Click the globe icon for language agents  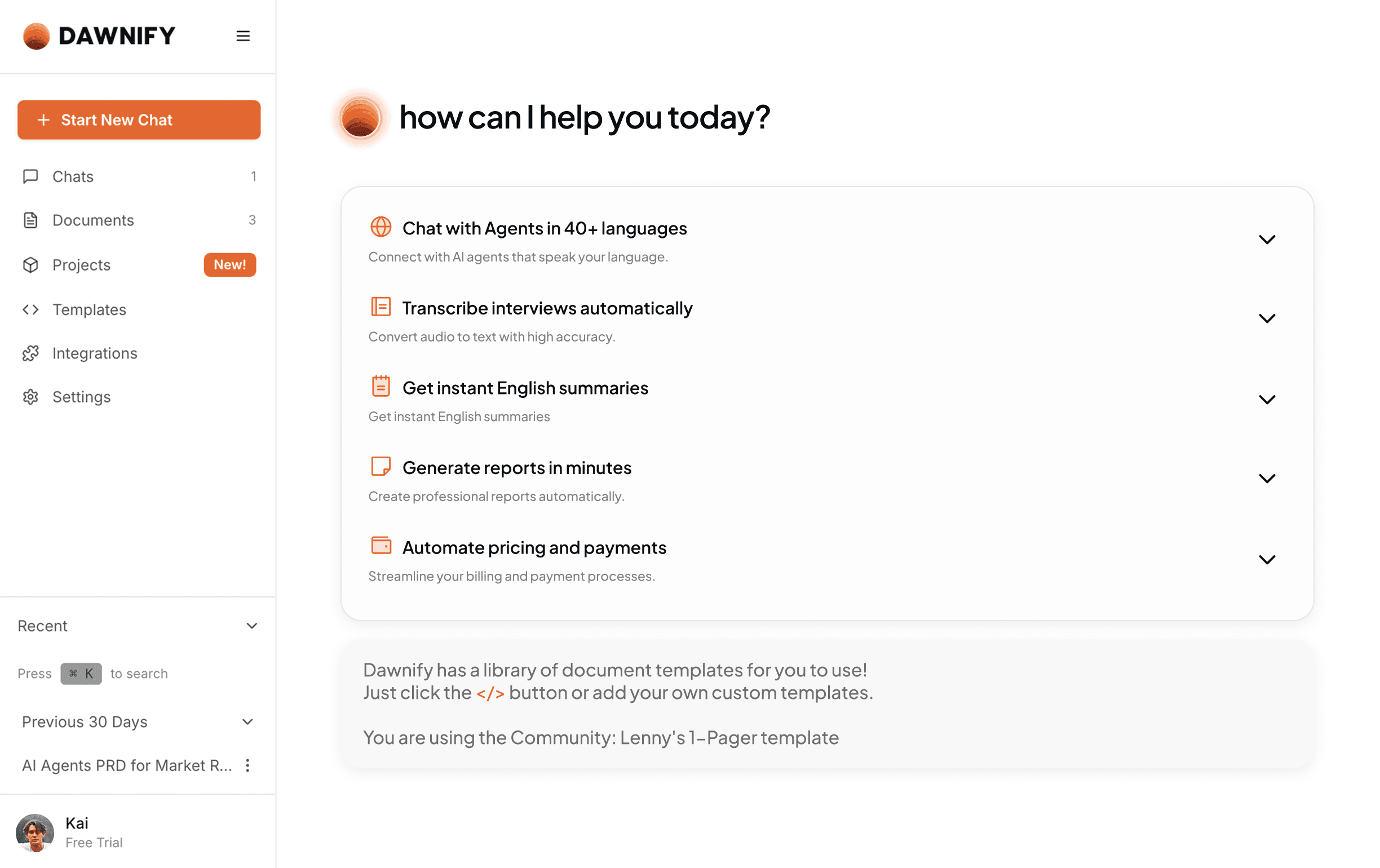381,227
